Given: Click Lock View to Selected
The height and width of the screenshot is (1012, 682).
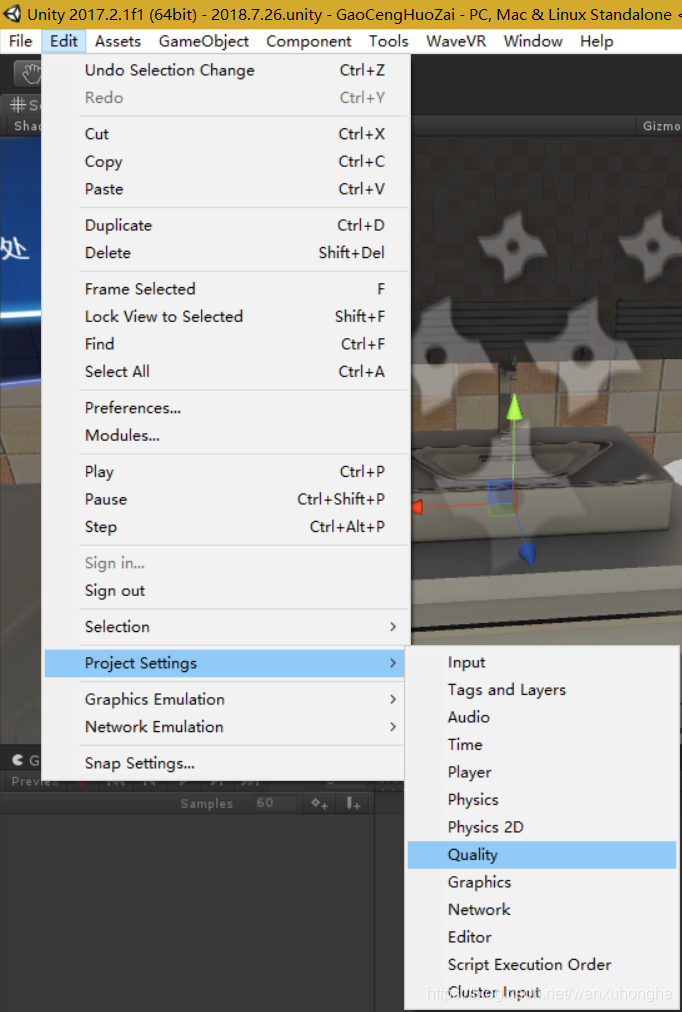Looking at the screenshot, I should point(225,316).
